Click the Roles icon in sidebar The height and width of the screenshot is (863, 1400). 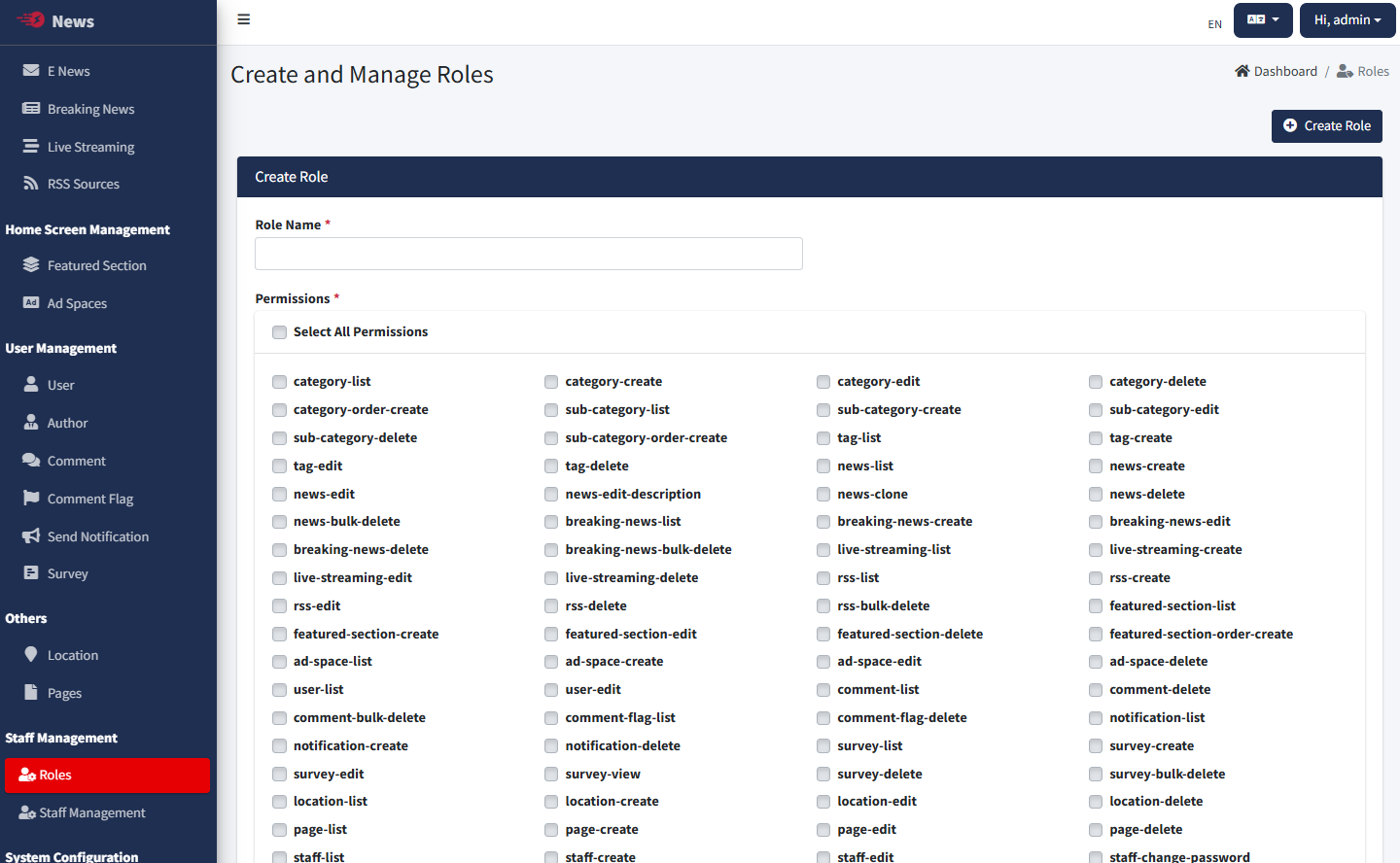[x=27, y=775]
